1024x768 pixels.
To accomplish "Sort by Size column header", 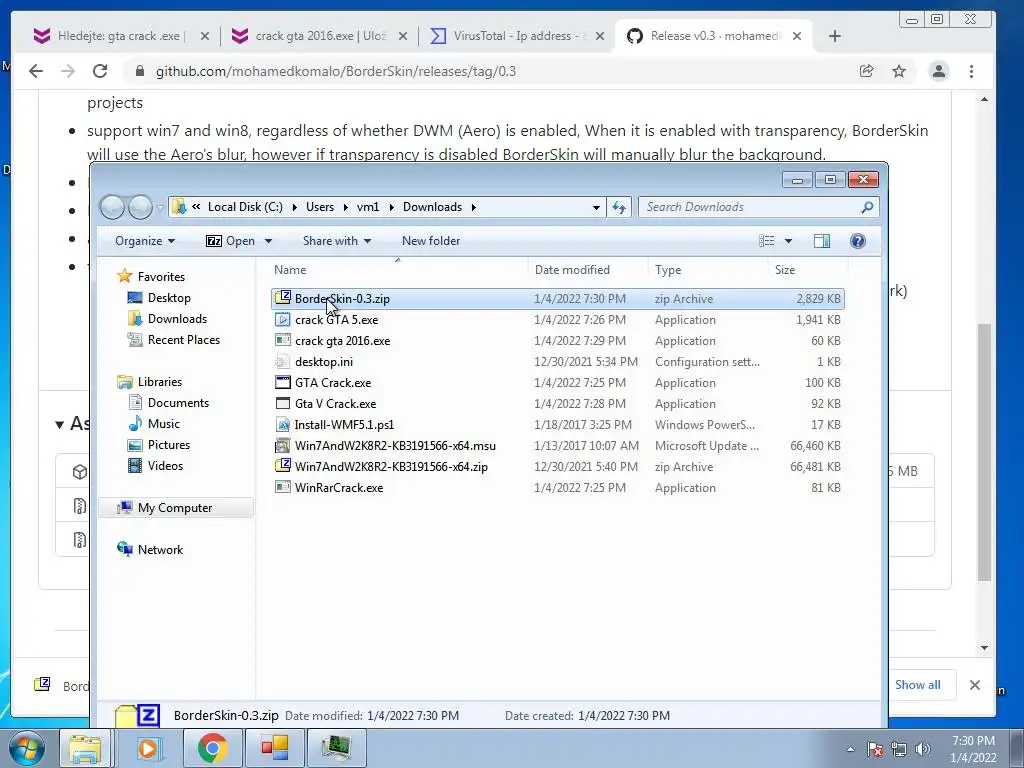I will tap(808, 270).
